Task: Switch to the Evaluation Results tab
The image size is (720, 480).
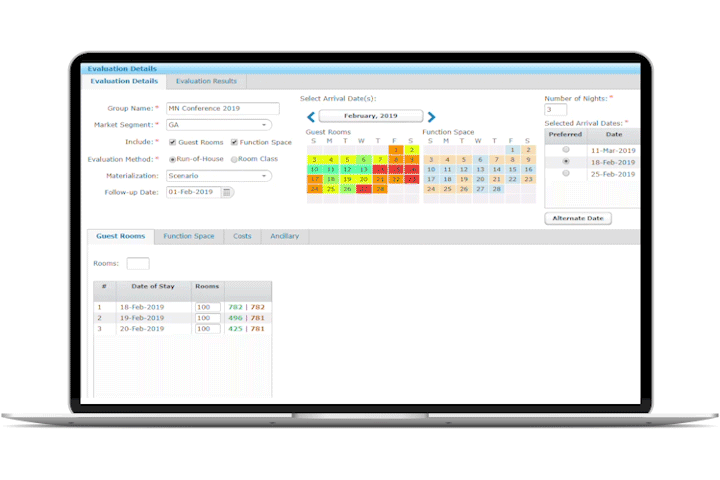Action: click(x=206, y=81)
